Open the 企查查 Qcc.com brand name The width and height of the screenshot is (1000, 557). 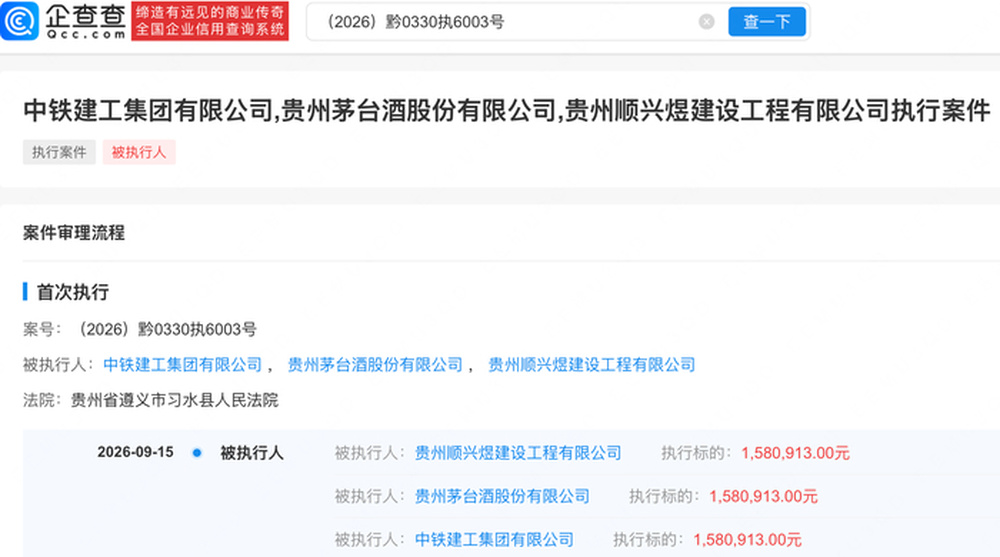85,21
